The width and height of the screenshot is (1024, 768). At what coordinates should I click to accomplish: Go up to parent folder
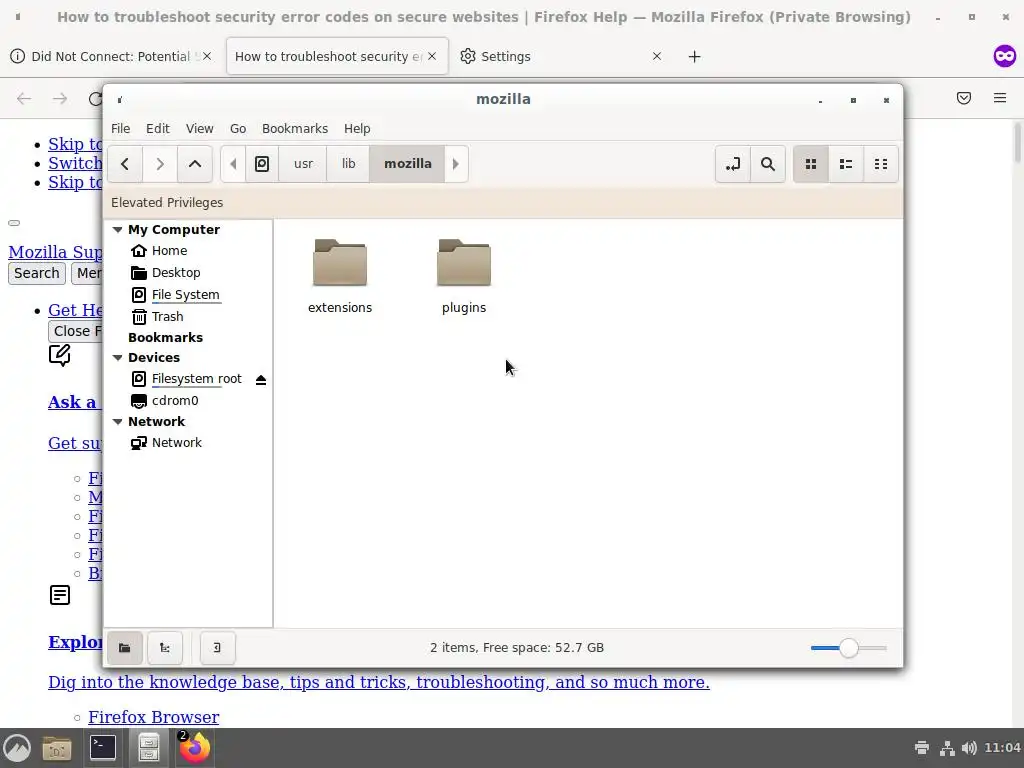tap(195, 164)
